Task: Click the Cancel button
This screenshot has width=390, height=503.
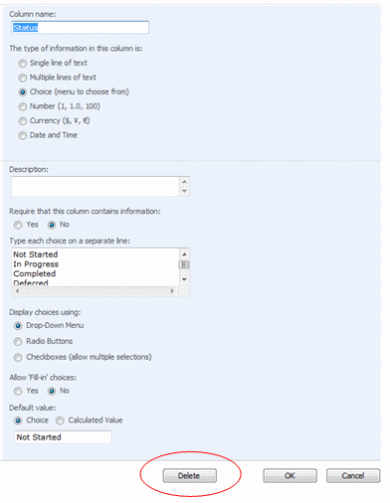Action: pyautogui.click(x=353, y=476)
